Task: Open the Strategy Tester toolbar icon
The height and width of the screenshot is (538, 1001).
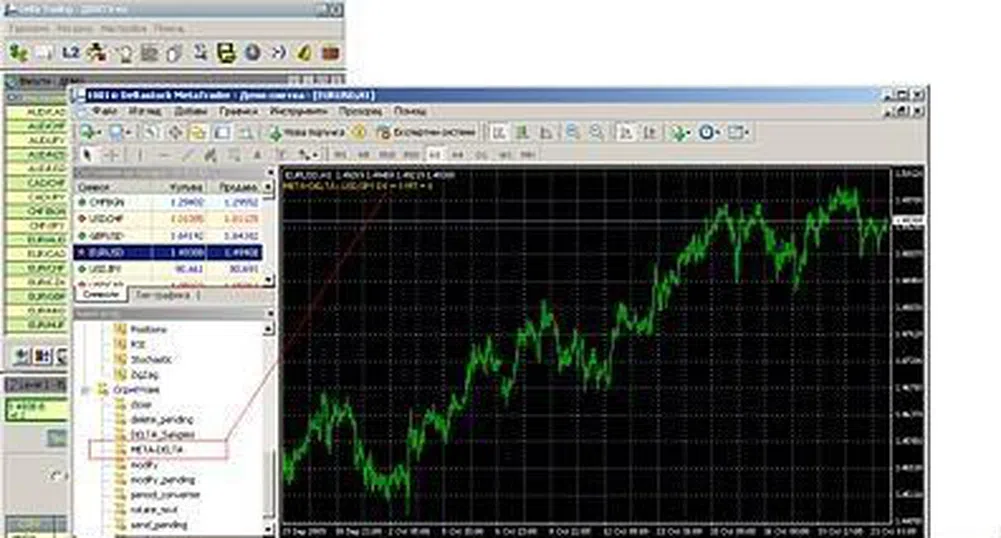Action: [x=245, y=133]
